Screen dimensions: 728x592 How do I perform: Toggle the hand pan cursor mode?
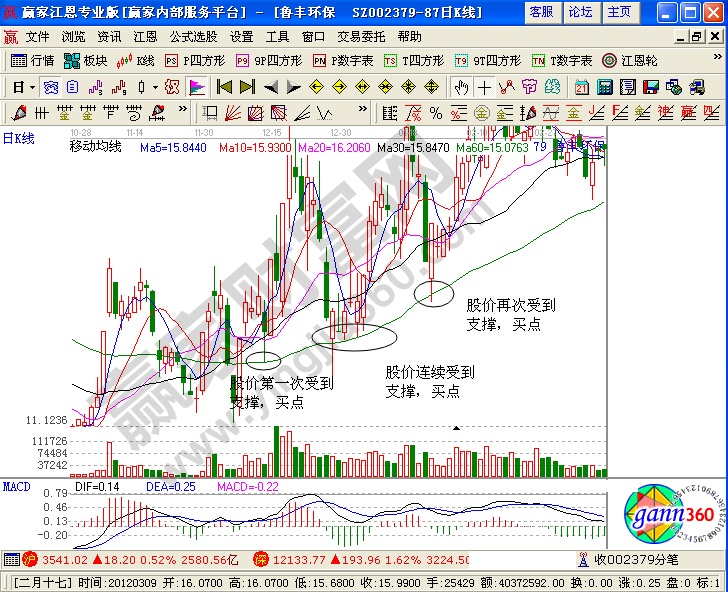pos(459,86)
